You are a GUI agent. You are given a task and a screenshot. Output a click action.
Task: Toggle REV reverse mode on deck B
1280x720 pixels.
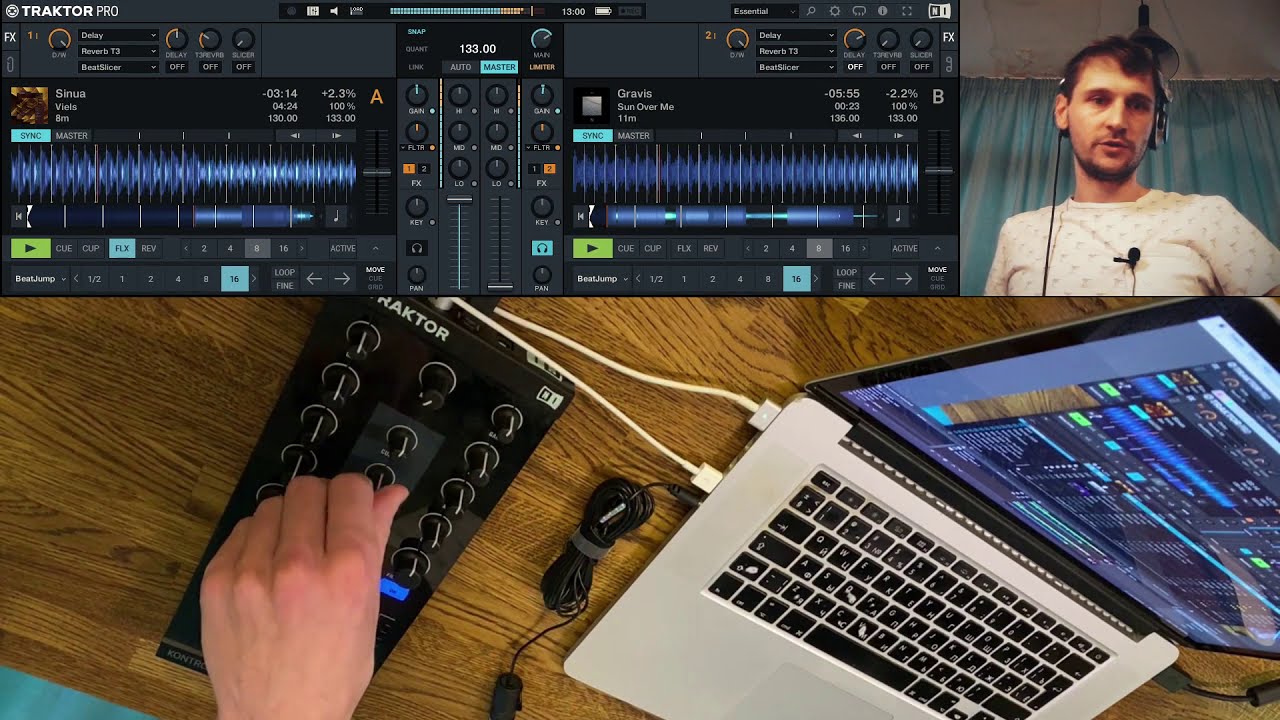click(x=711, y=248)
